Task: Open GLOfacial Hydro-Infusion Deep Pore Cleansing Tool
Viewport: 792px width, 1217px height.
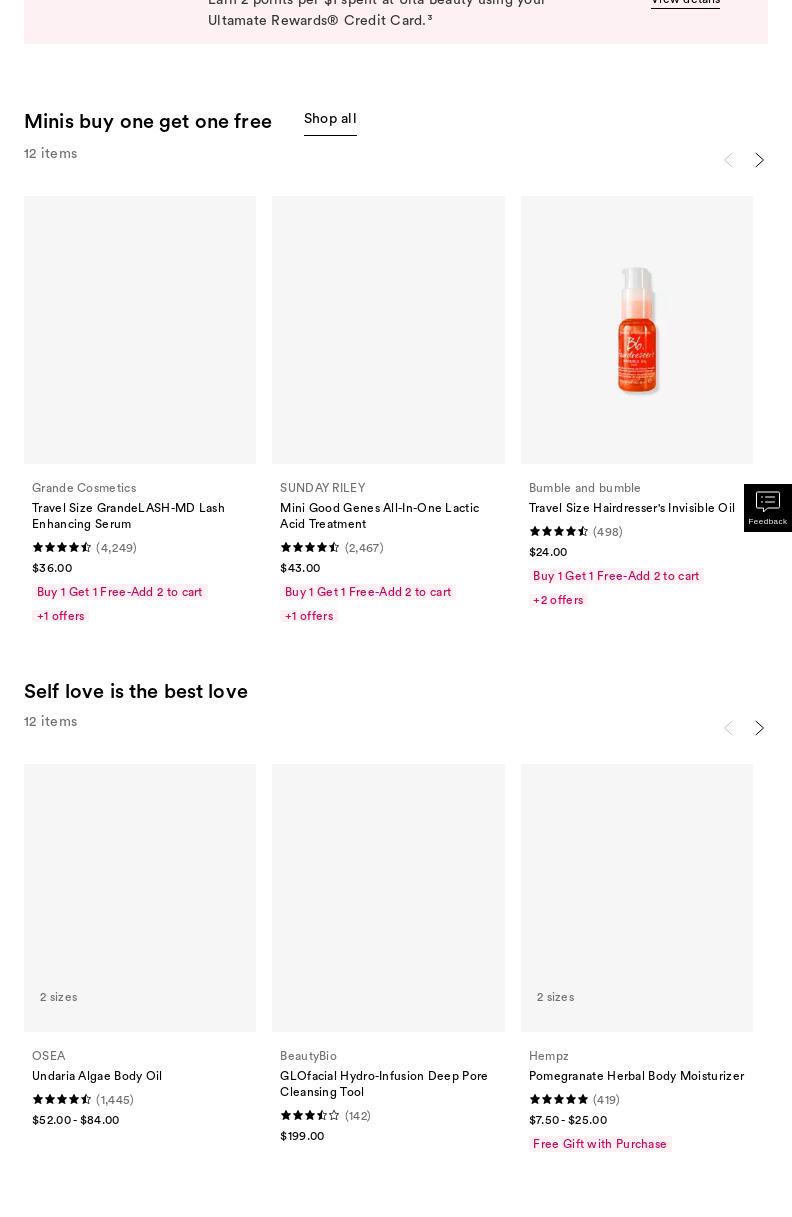Action: 384,1084
